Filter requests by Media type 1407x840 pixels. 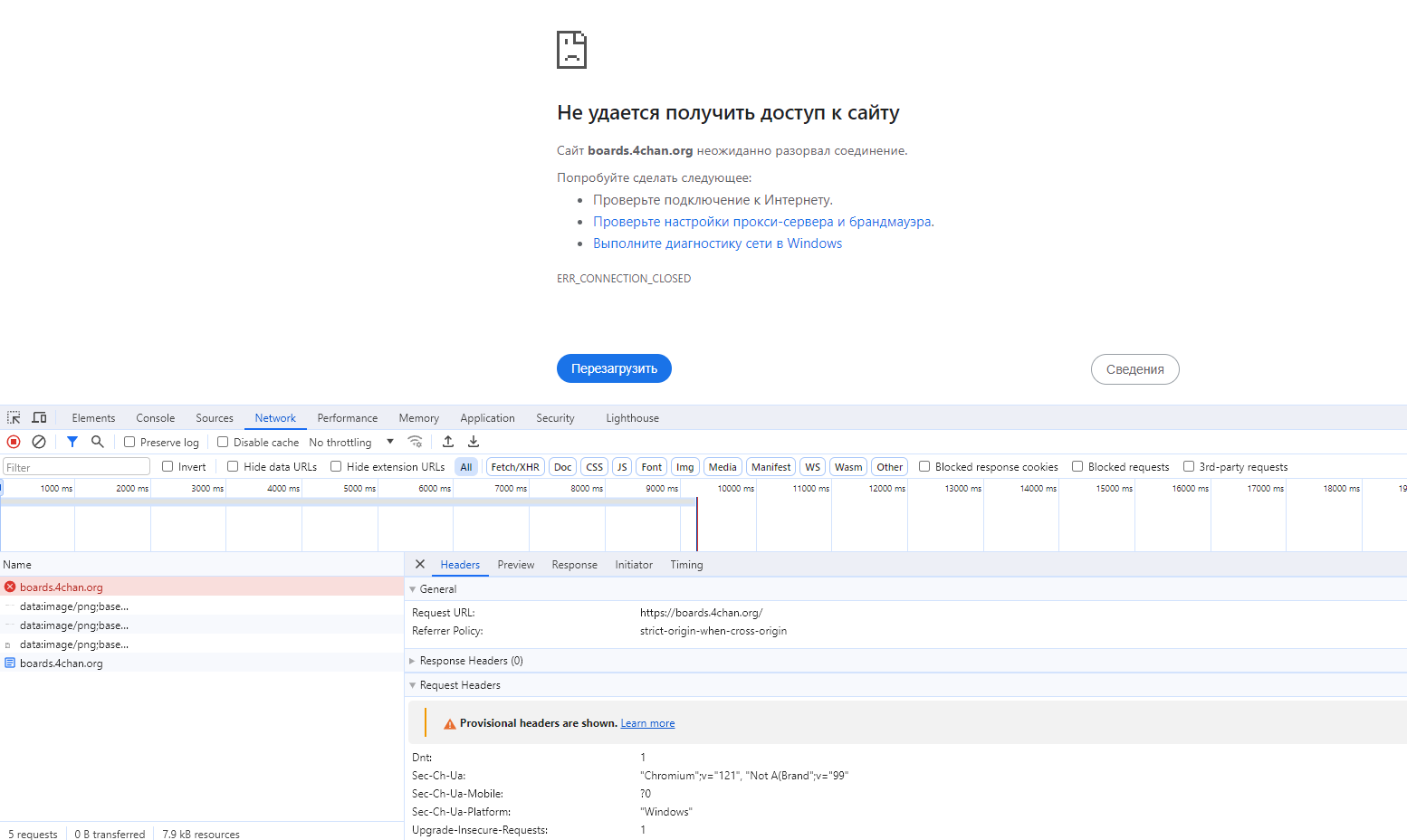tap(723, 467)
